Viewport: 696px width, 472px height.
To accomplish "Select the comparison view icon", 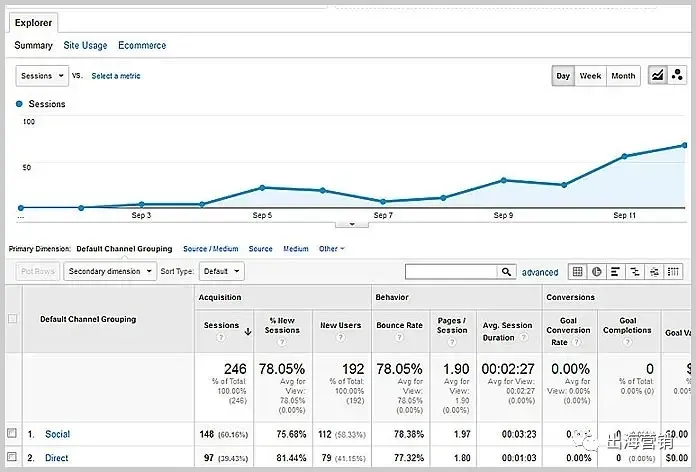I will click(x=635, y=272).
